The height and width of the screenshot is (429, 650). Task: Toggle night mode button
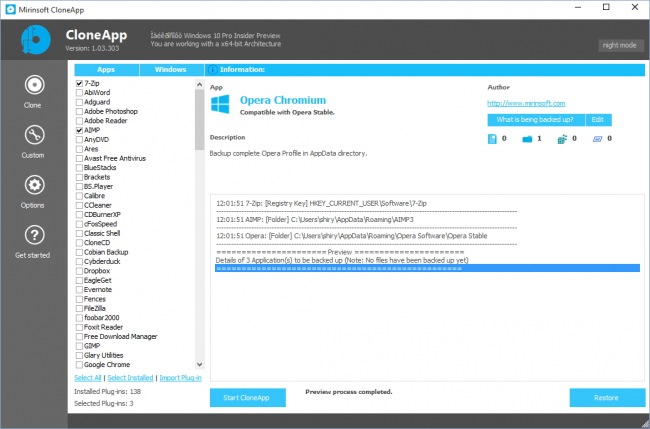(621, 45)
